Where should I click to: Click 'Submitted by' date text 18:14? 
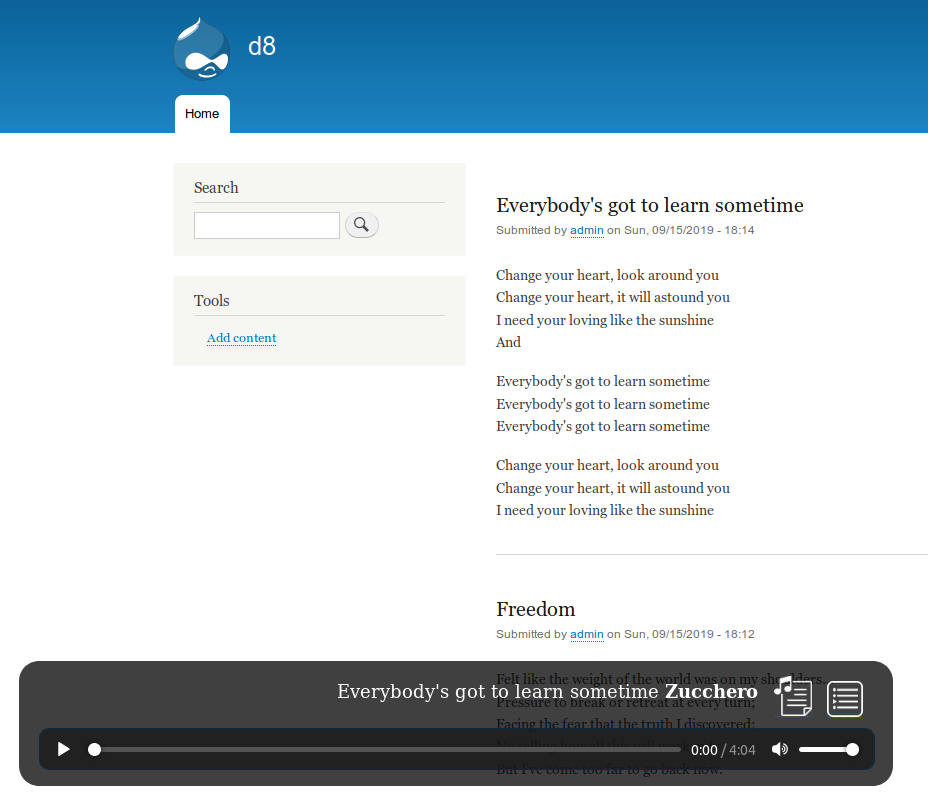pyautogui.click(x=689, y=230)
